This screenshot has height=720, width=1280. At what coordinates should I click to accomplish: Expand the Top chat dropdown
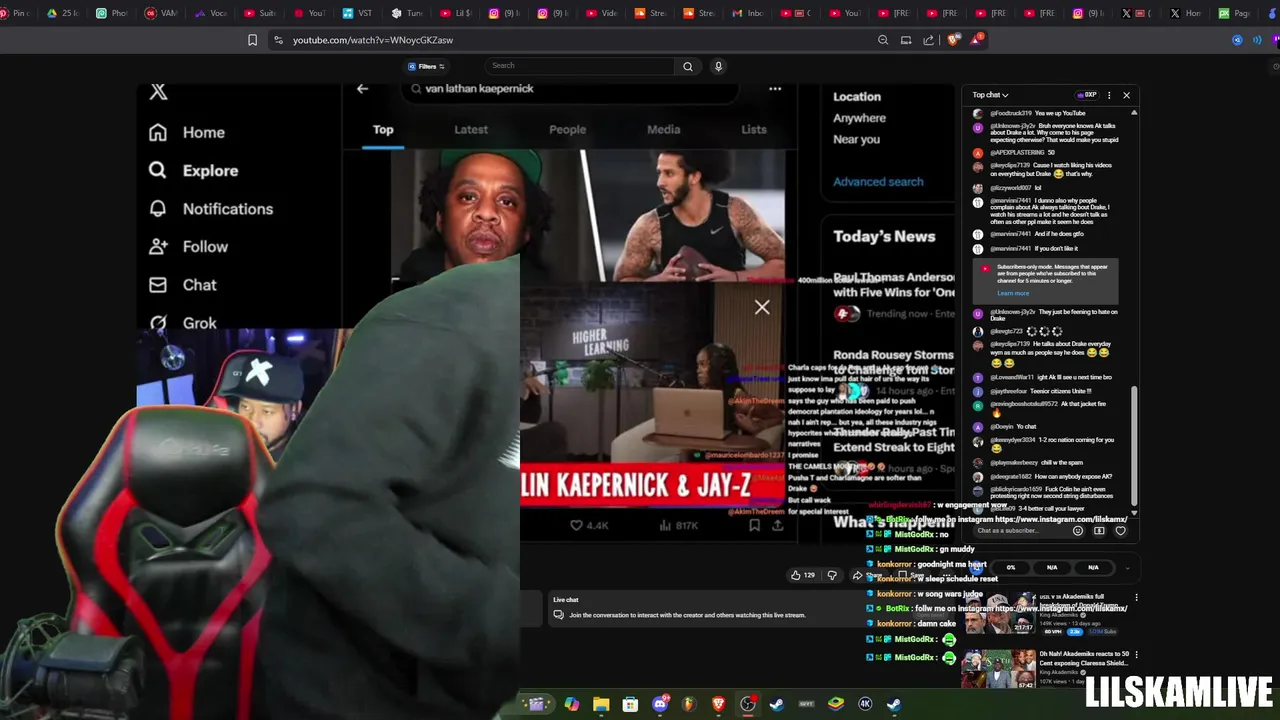click(x=991, y=95)
